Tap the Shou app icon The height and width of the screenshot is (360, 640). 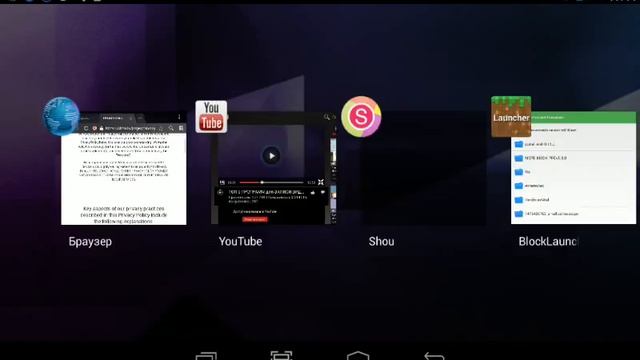click(361, 116)
